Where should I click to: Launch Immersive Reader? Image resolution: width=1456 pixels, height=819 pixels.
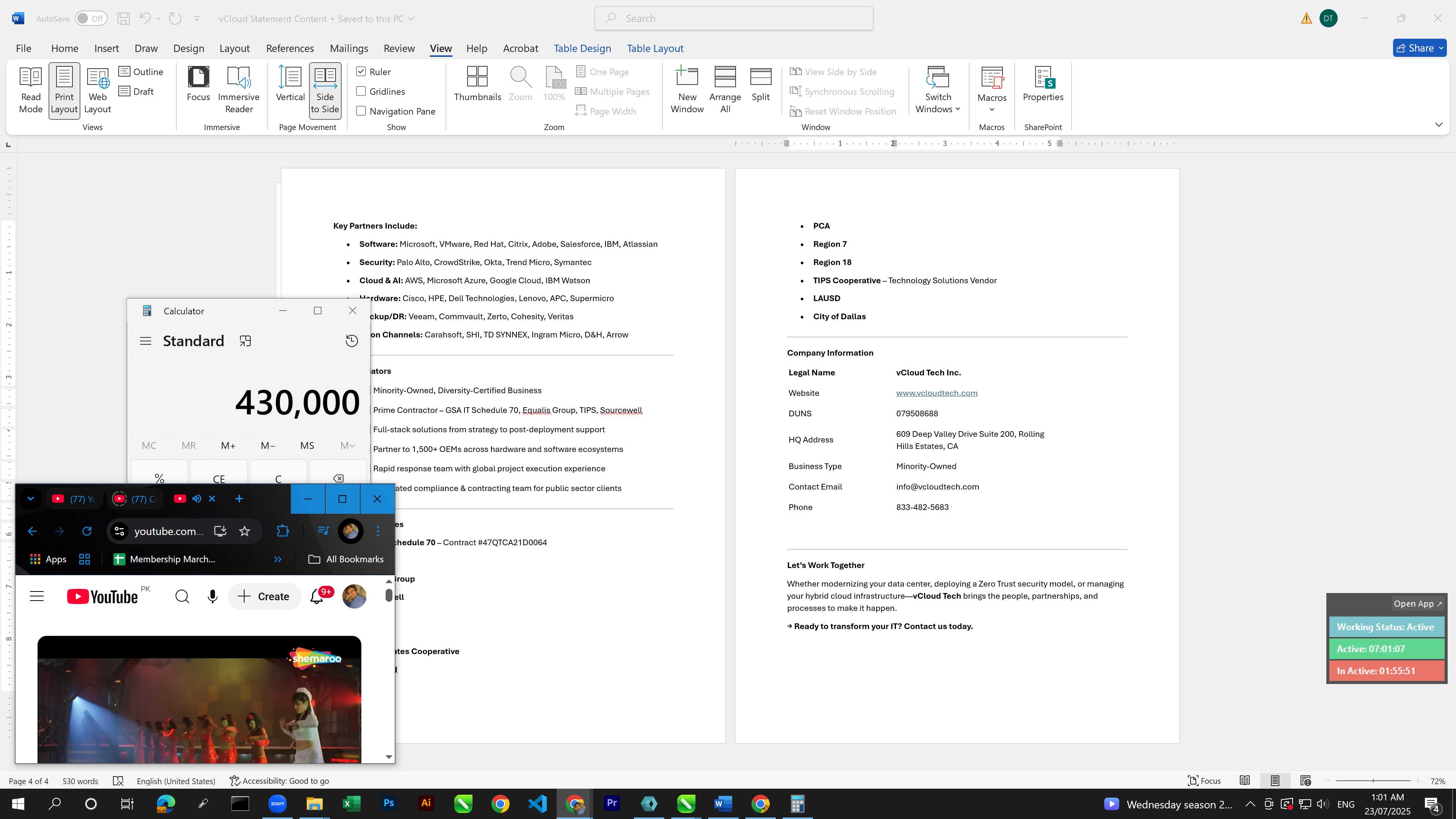click(x=238, y=91)
